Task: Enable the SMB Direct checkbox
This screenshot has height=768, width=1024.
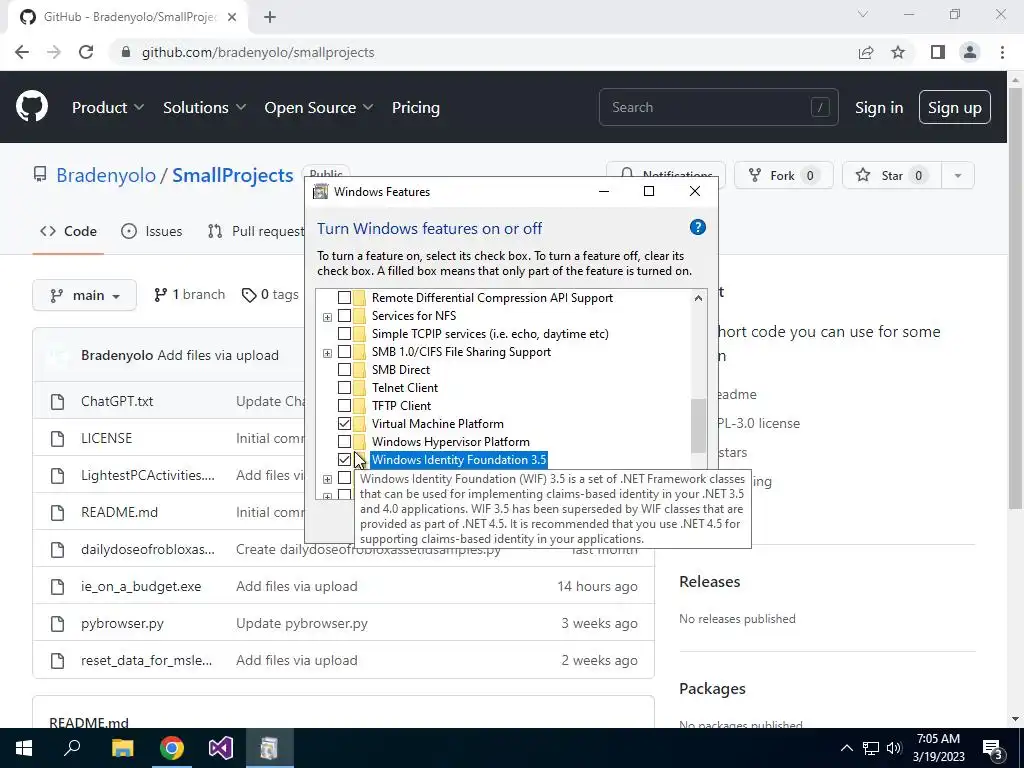Action: point(344,370)
